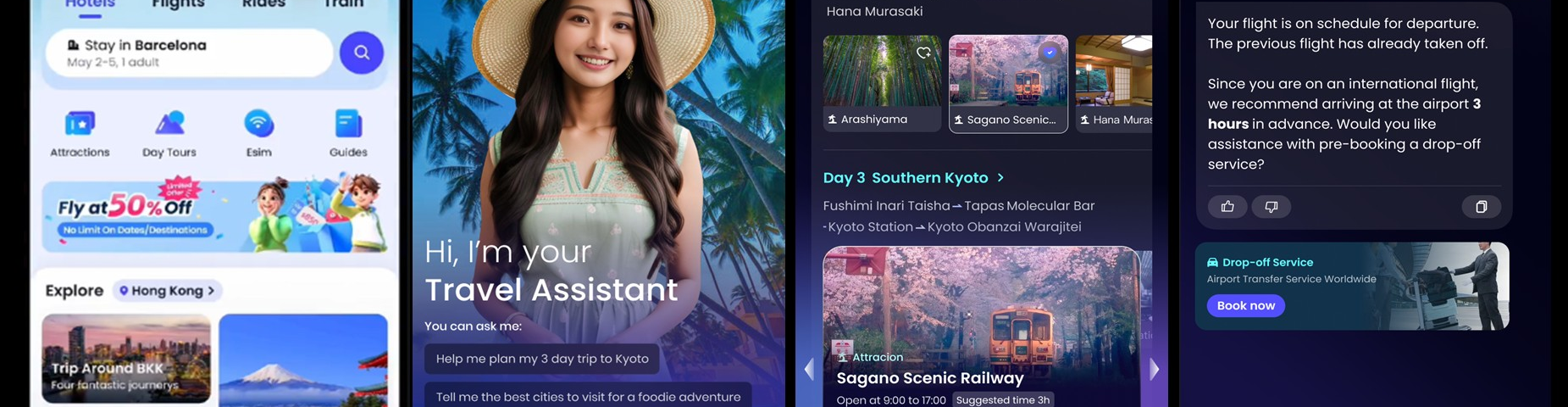
Task: Expand the Hong Kong location selector
Action: pos(167,291)
